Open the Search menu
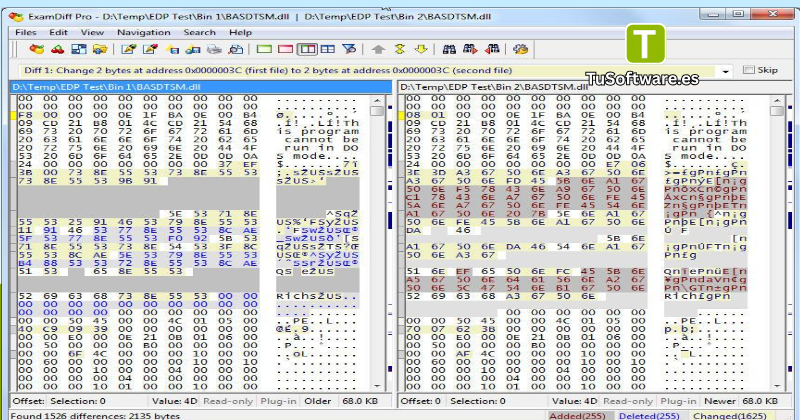Viewport: 800px width, 420px height. [x=199, y=32]
